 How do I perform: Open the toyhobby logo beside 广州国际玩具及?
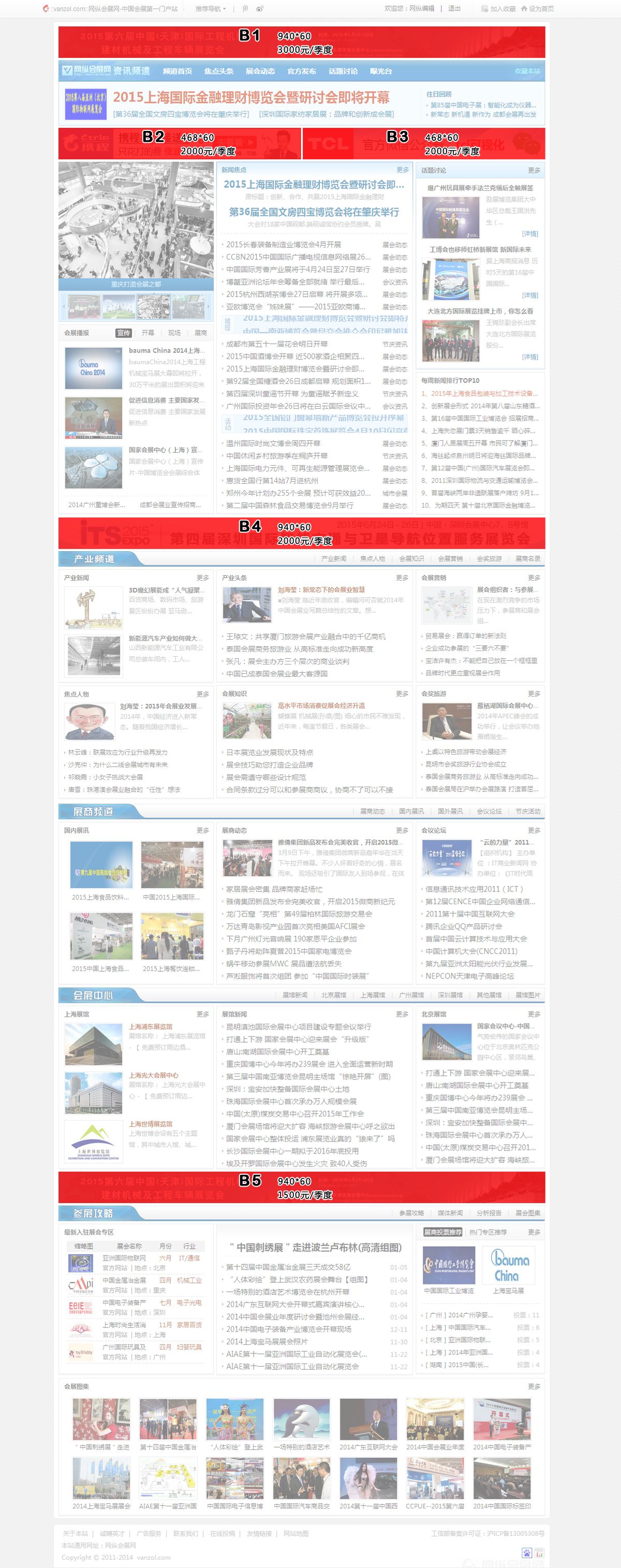click(x=81, y=1351)
